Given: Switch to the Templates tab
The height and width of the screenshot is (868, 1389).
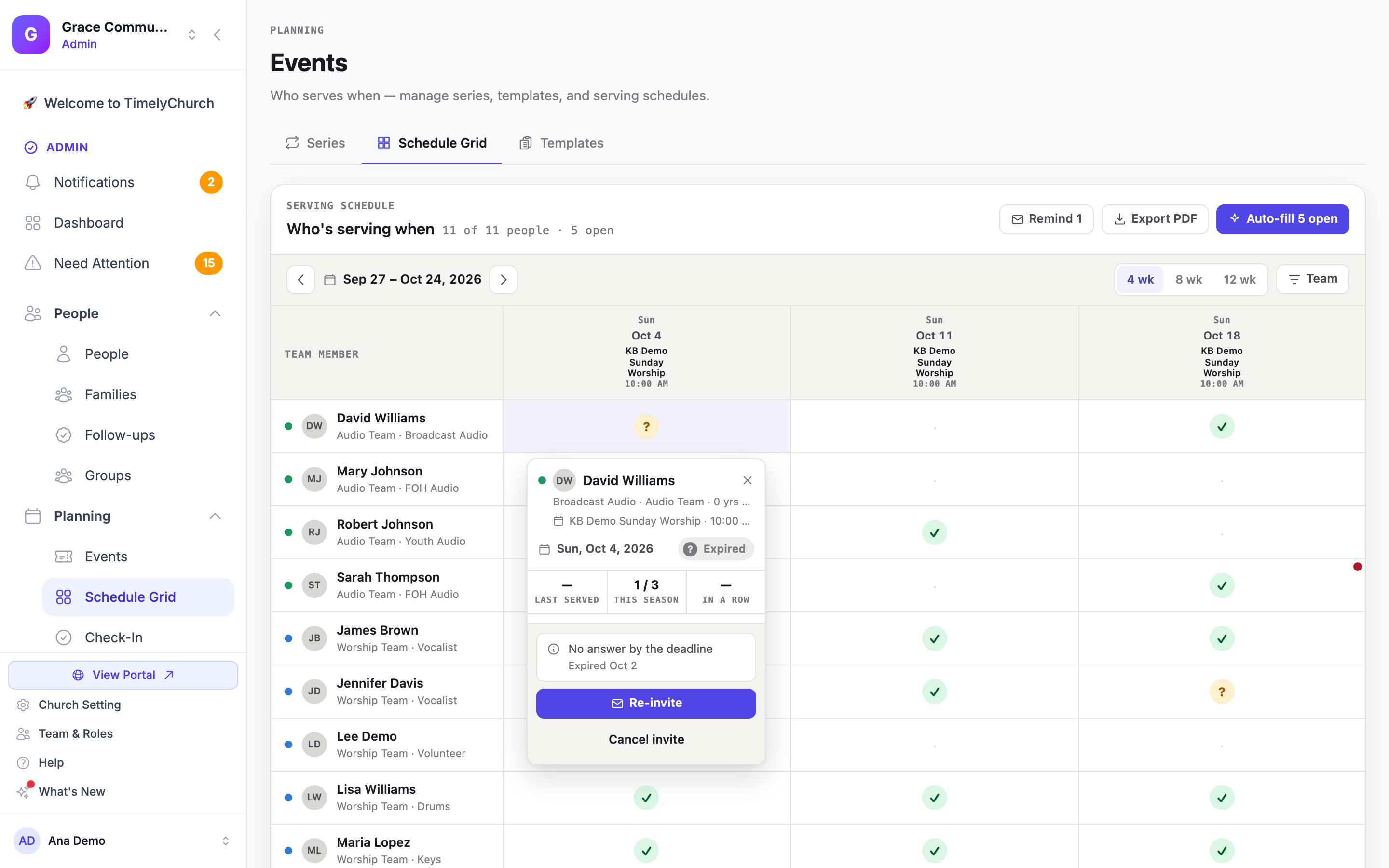Looking at the screenshot, I should 561,143.
